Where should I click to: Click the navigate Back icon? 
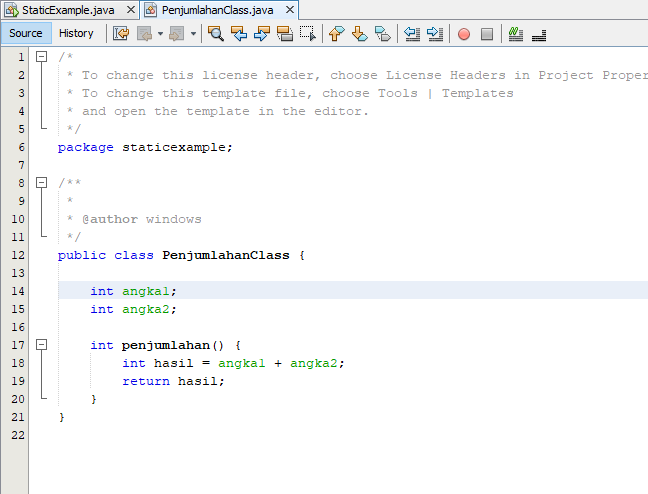pos(145,33)
